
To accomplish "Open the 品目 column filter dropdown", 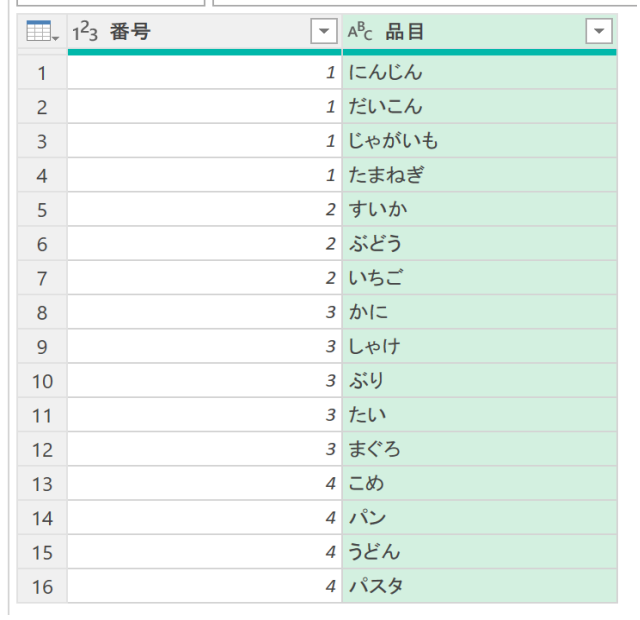I will pos(598,32).
